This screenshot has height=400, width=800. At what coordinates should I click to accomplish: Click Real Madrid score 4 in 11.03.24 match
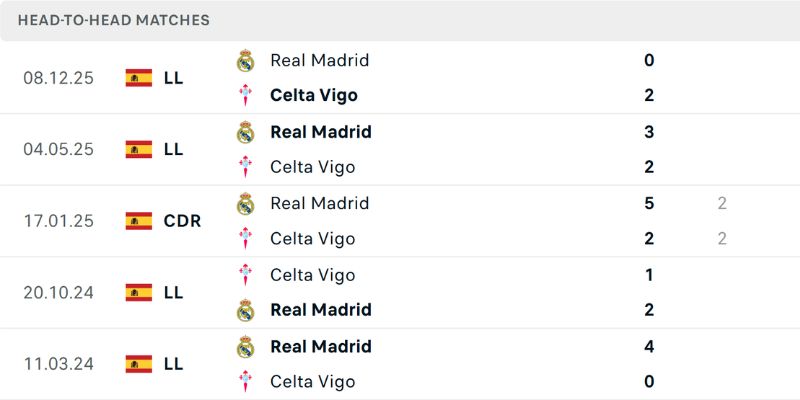pyautogui.click(x=649, y=346)
